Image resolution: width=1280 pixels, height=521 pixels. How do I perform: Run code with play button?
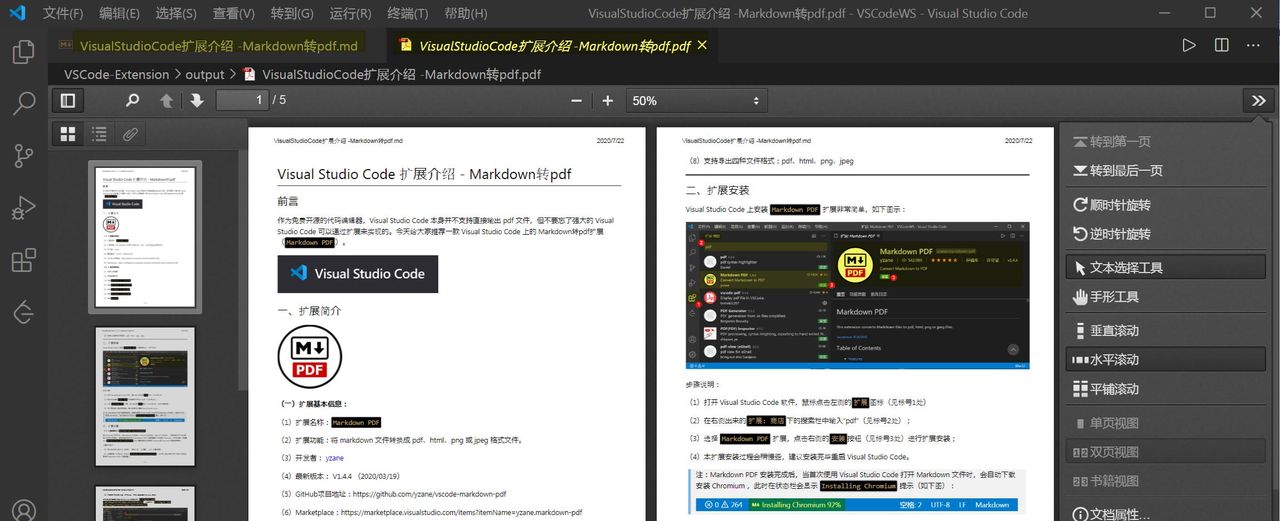point(1189,46)
